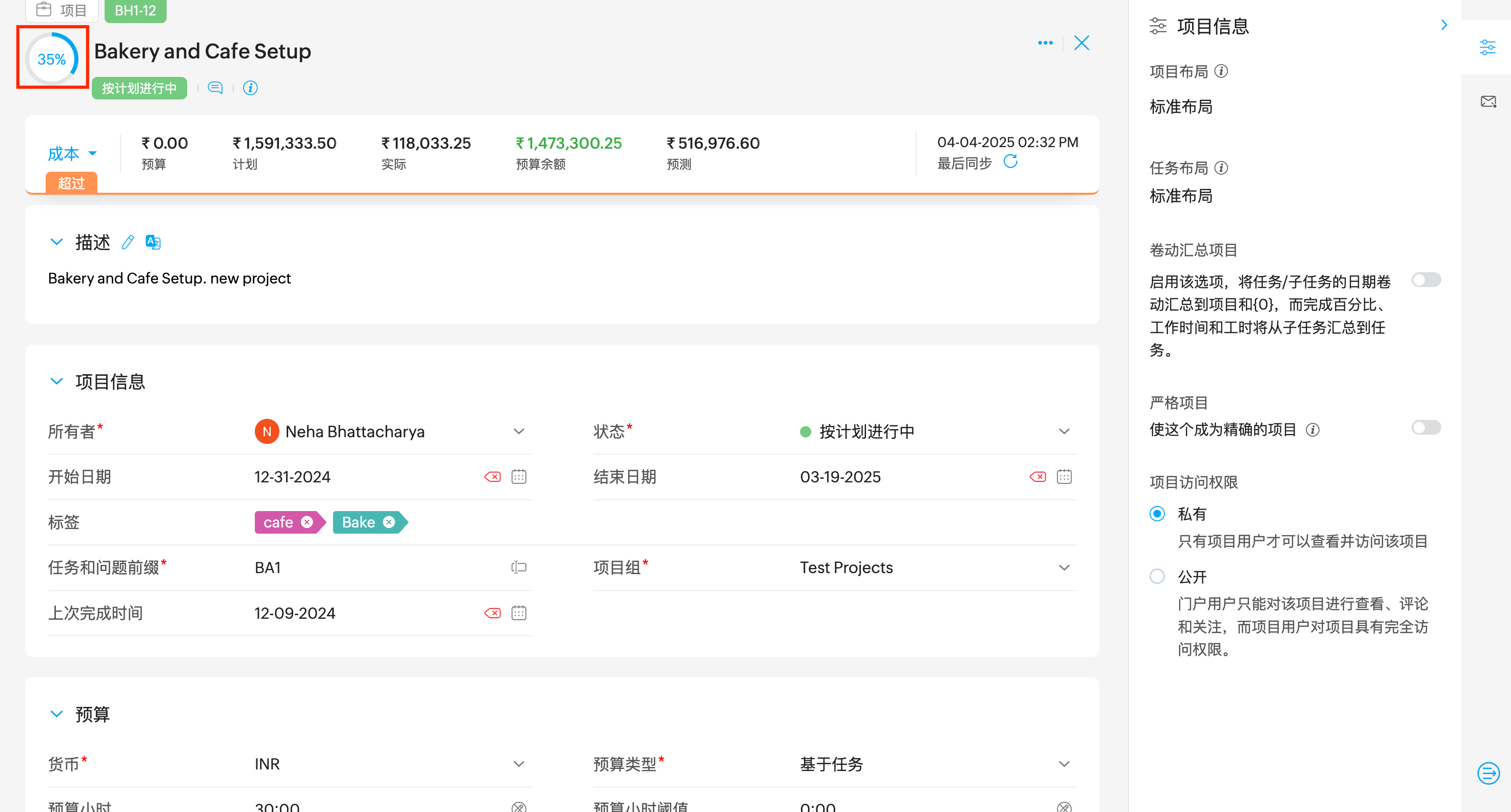The width and height of the screenshot is (1511, 812).
Task: Click the mail icon in the right sidebar
Action: tap(1487, 102)
